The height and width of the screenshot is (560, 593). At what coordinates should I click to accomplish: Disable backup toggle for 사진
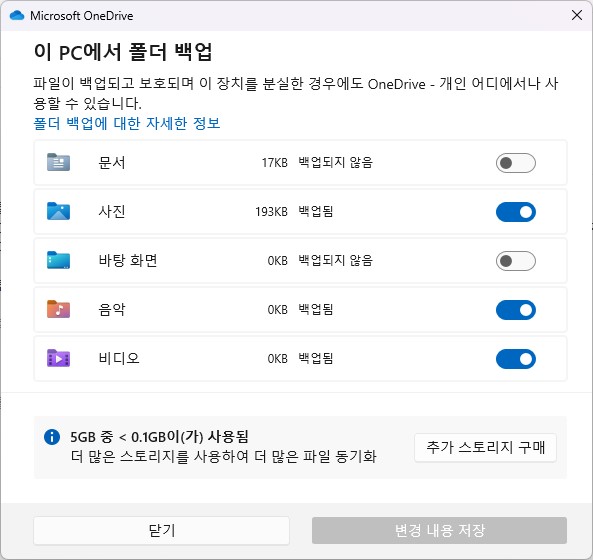pos(515,212)
